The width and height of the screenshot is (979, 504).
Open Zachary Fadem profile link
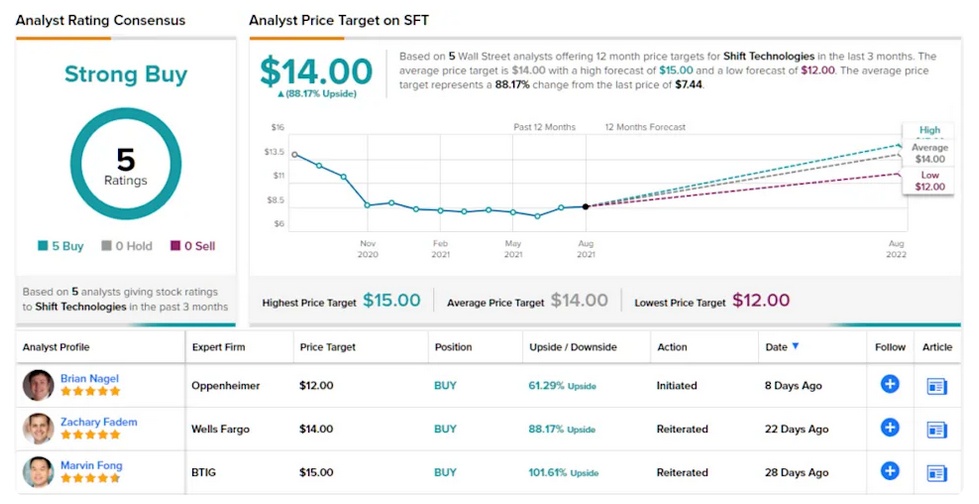[x=98, y=422]
